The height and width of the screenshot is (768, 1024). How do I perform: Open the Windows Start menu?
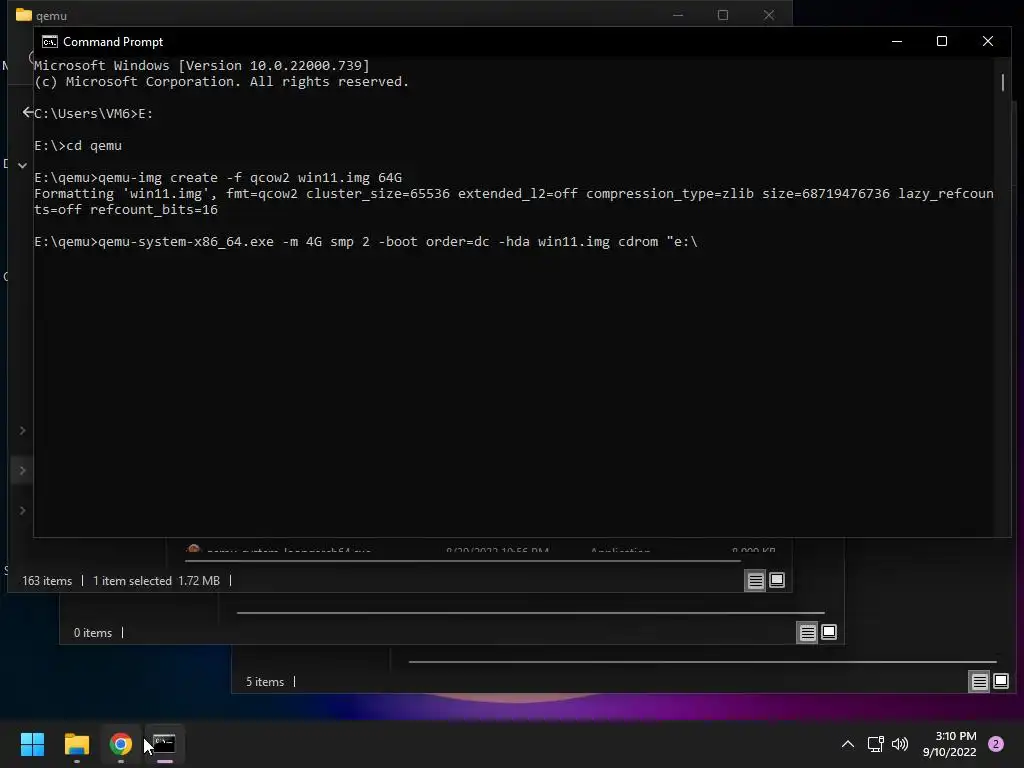point(32,744)
